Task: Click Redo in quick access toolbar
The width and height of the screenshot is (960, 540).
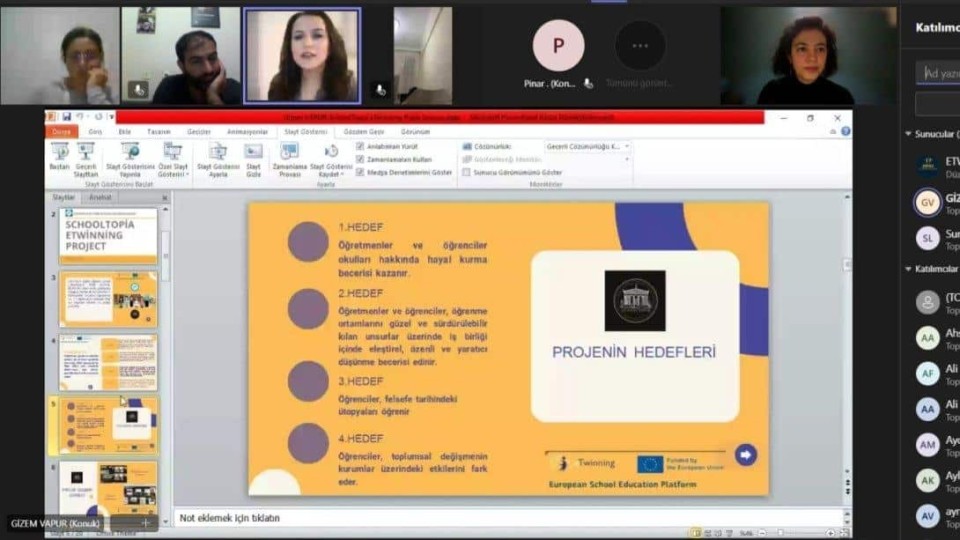Action: coord(98,116)
